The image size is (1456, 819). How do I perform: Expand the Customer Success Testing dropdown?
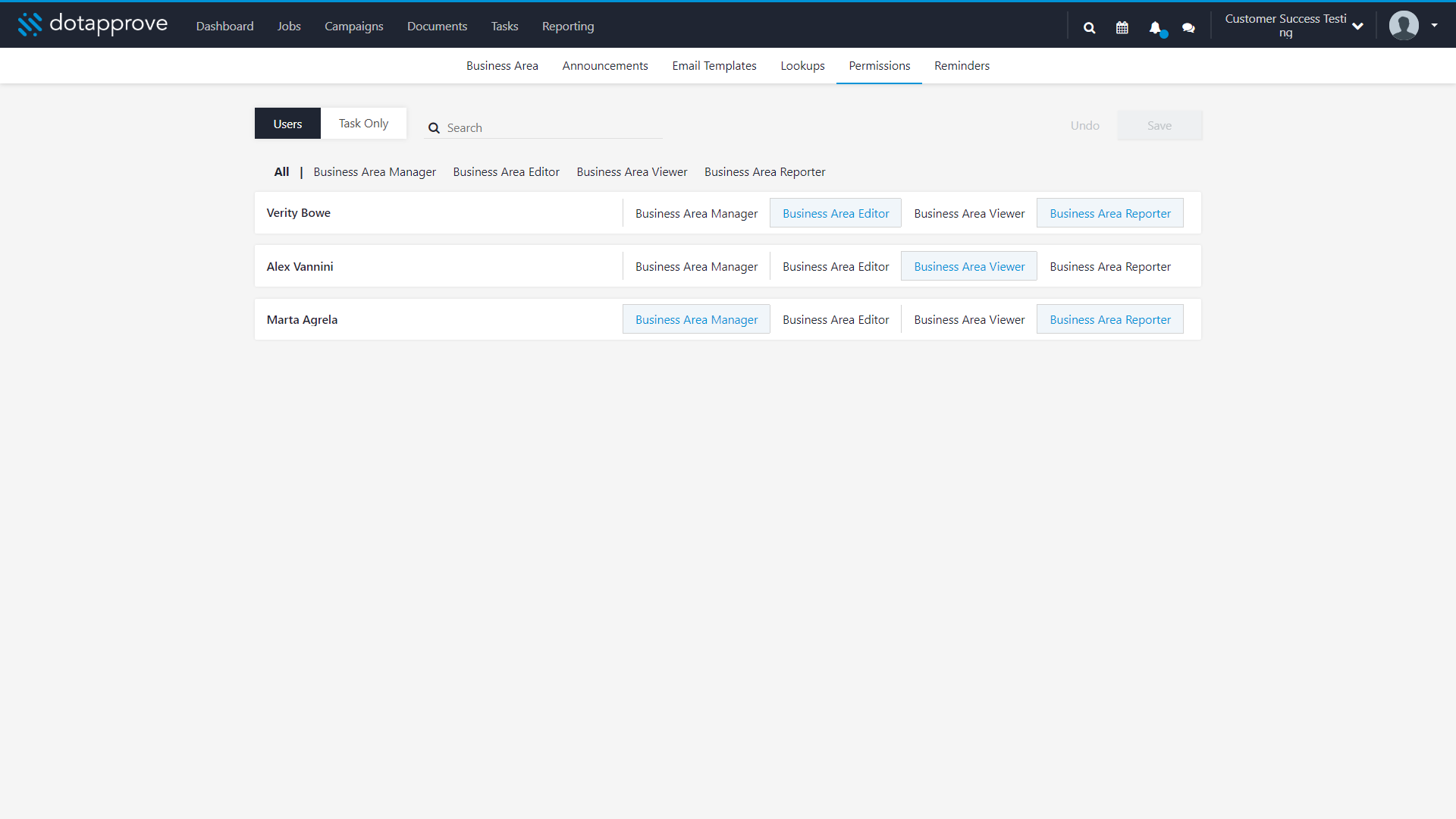pyautogui.click(x=1294, y=26)
